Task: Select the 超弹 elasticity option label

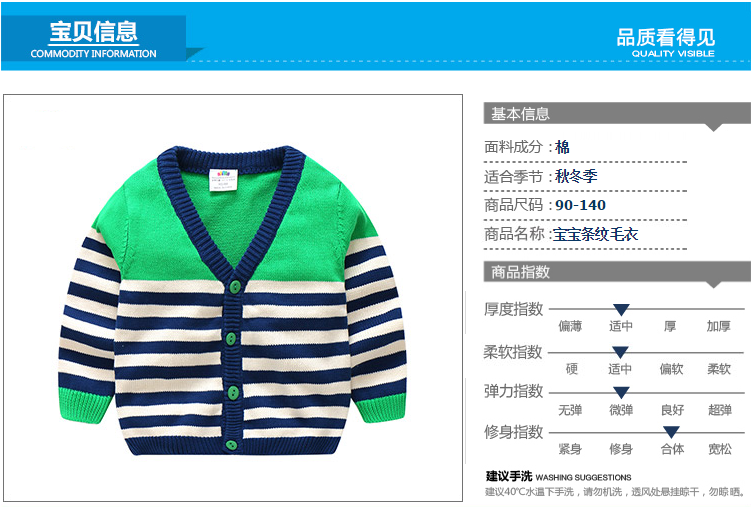Action: (x=720, y=410)
